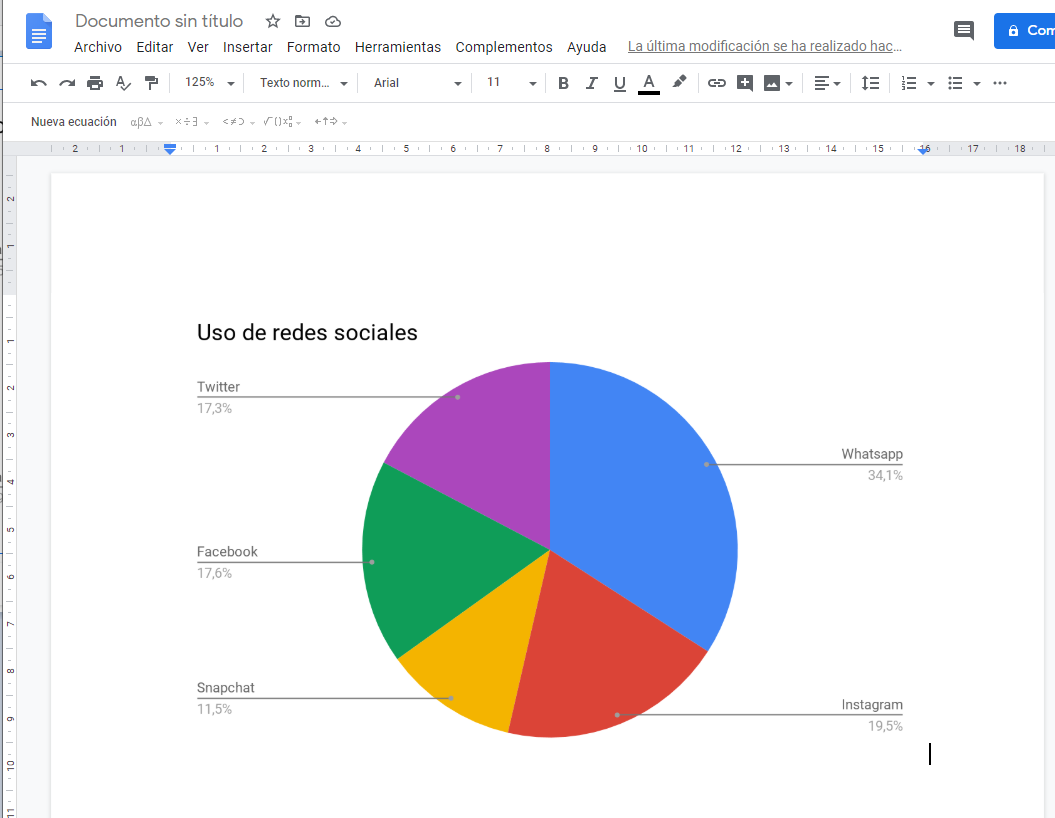Open comment history speech bubble icon

click(964, 30)
